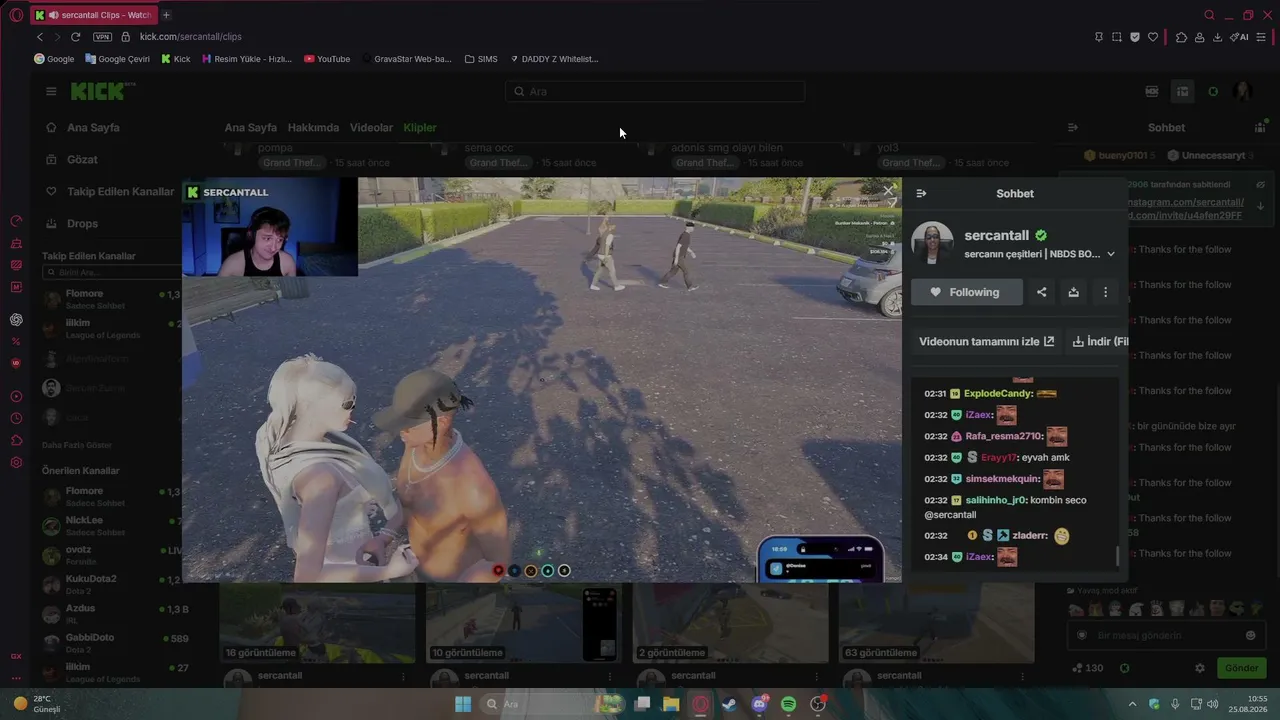Click the clip video player

pyautogui.click(x=541, y=380)
